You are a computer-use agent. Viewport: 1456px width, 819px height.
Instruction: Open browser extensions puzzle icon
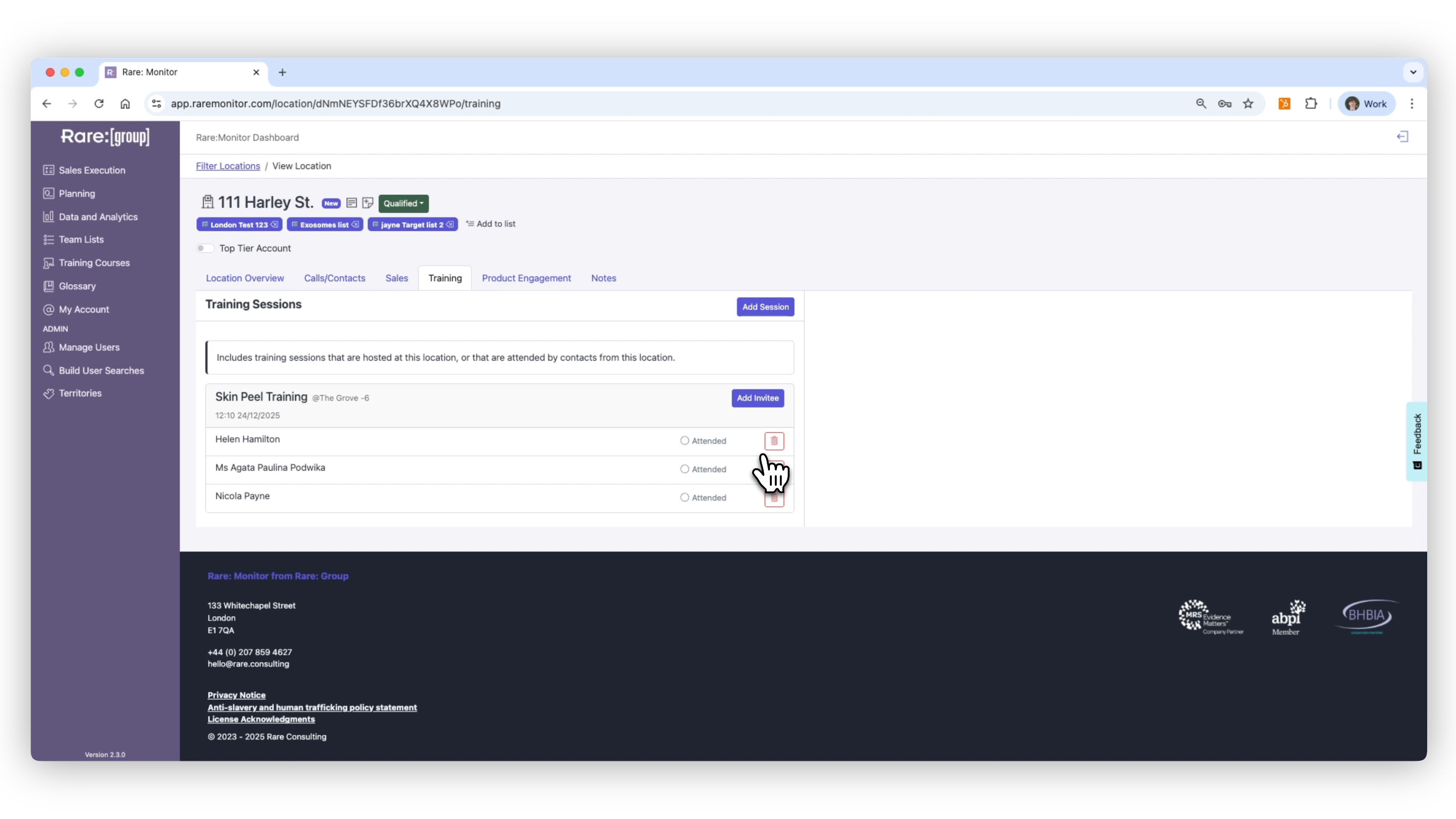[x=1311, y=104]
